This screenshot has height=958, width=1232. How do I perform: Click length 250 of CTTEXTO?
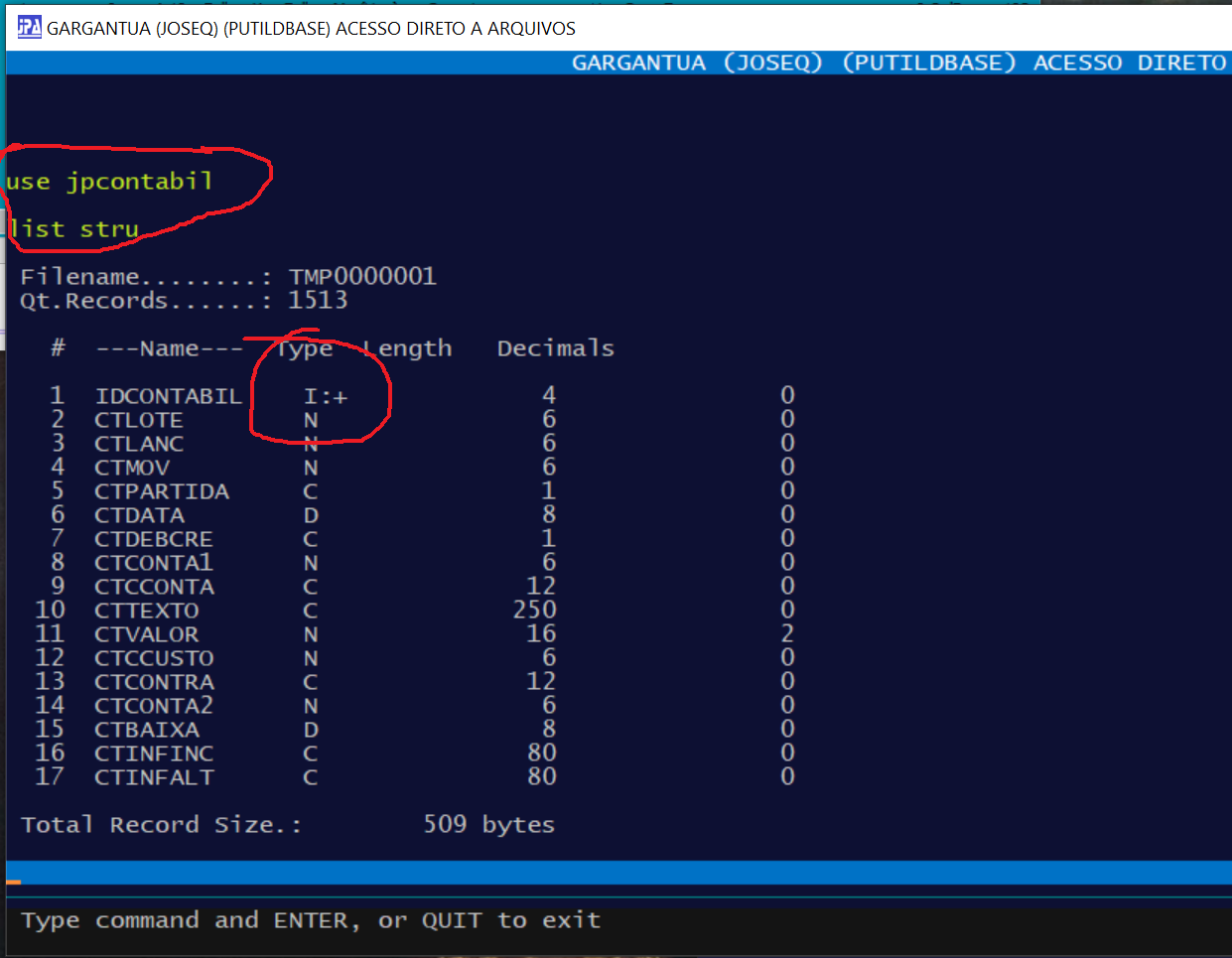[535, 610]
